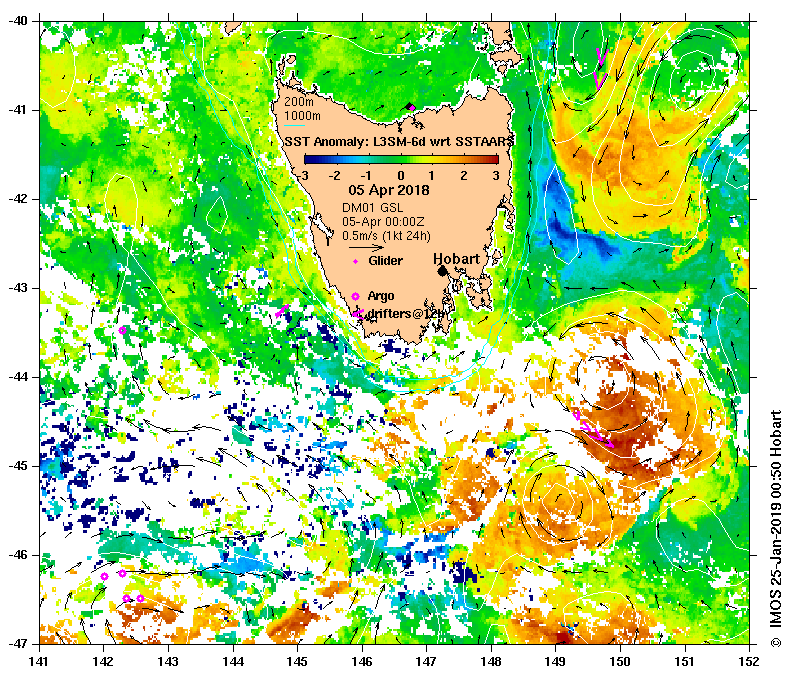
Task: Click the 'SST Anomaly: L3SM-6d wrt SSTAARS' title
Action: pyautogui.click(x=399, y=141)
